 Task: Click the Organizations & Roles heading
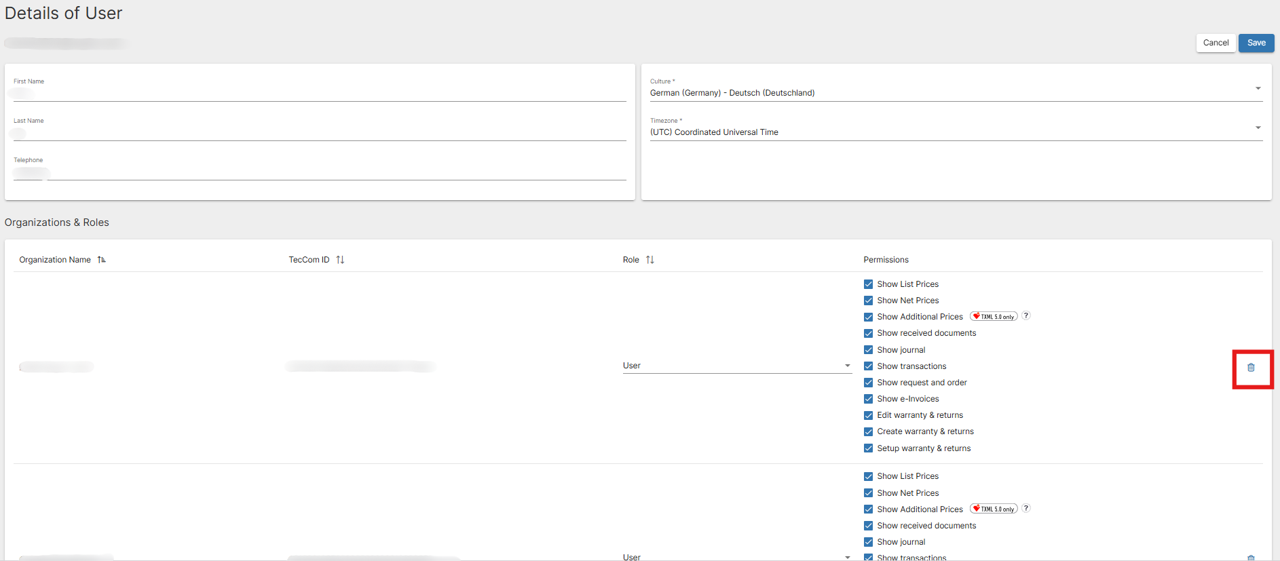(57, 222)
